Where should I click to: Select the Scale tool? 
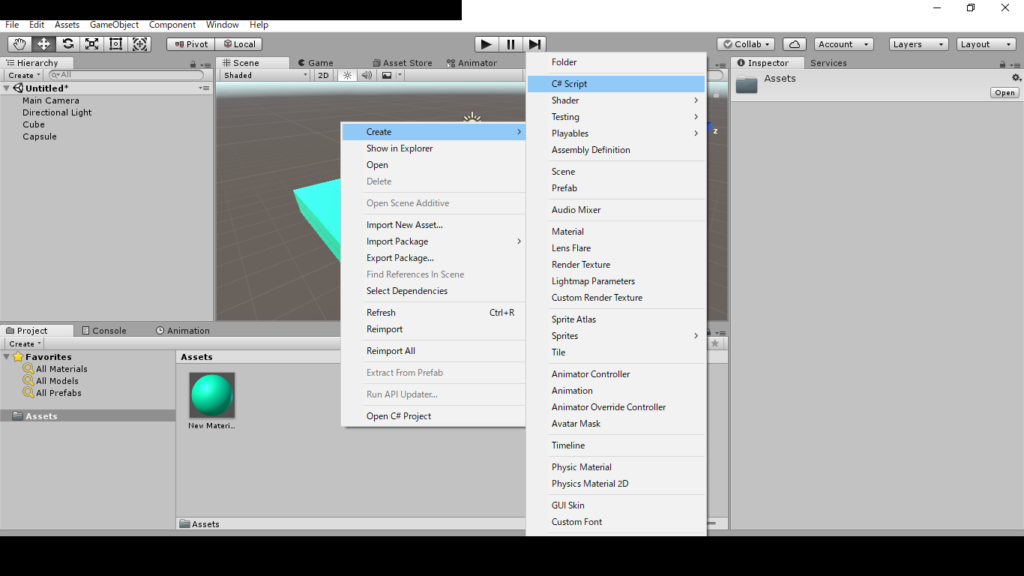tap(92, 44)
